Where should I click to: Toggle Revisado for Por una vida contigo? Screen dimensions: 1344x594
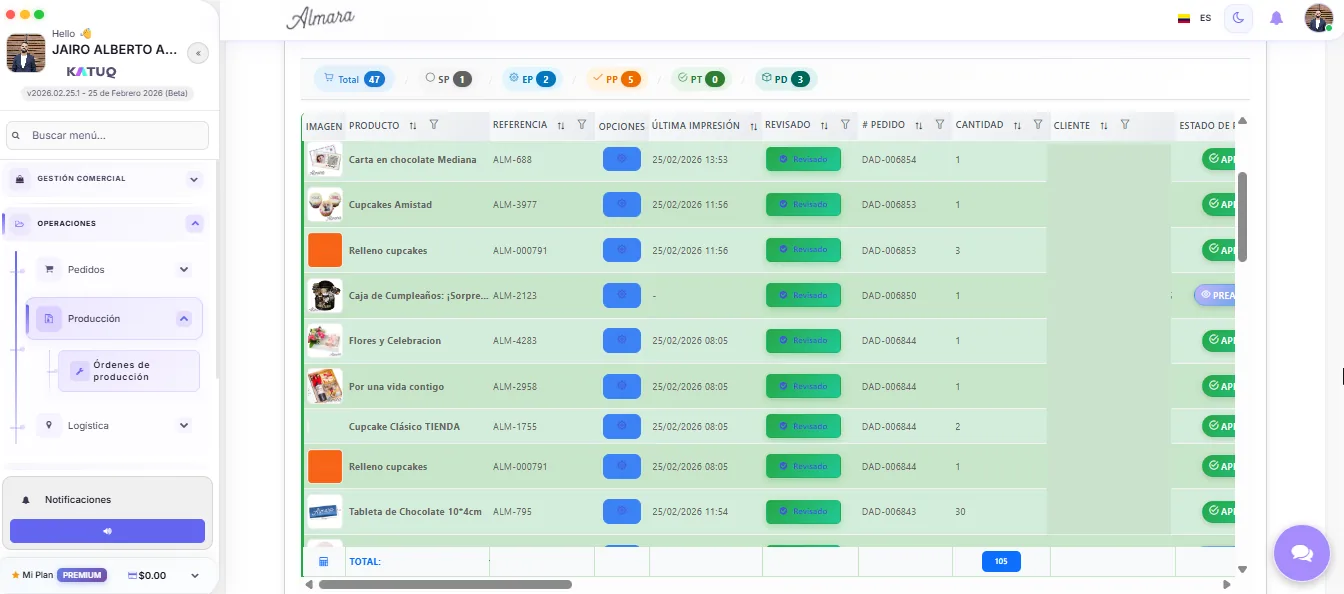tap(803, 386)
